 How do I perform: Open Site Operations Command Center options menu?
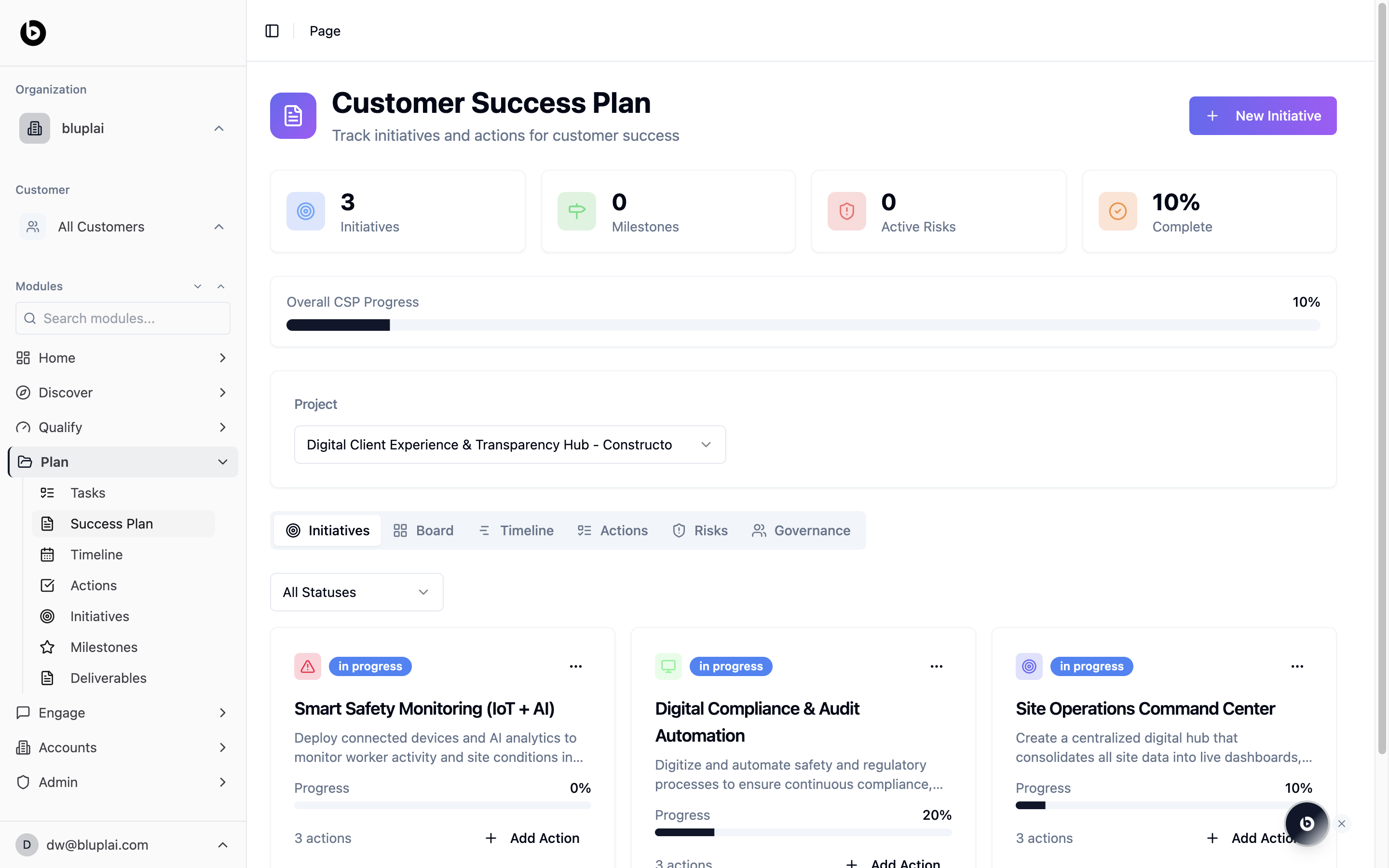pyautogui.click(x=1297, y=666)
